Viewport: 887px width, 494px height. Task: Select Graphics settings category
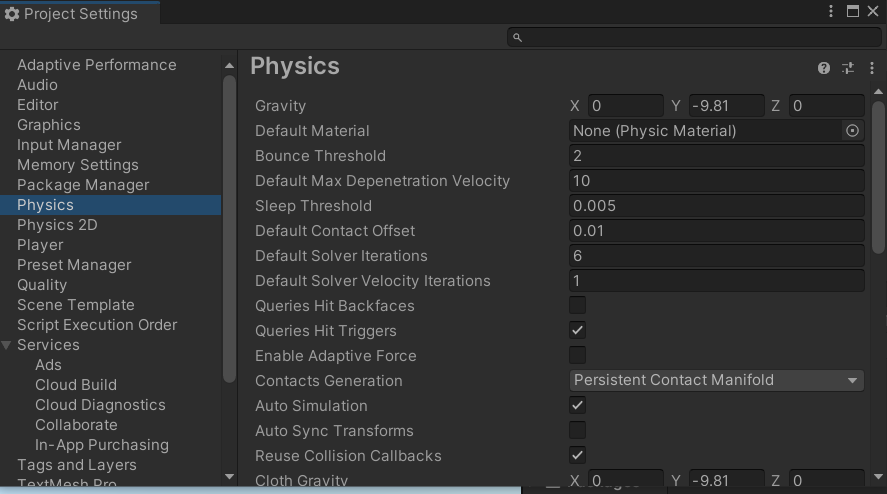pyautogui.click(x=49, y=125)
